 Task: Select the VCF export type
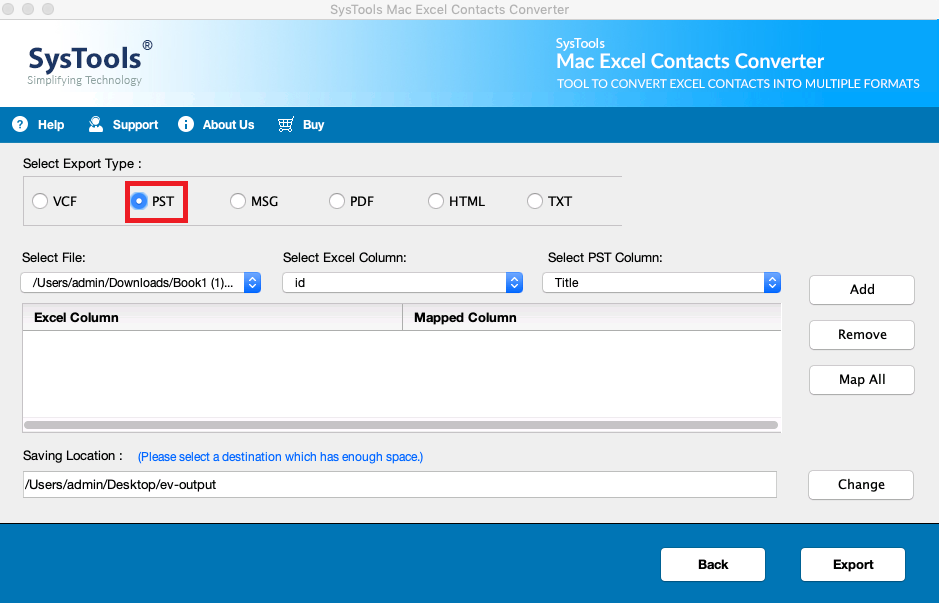click(x=40, y=201)
